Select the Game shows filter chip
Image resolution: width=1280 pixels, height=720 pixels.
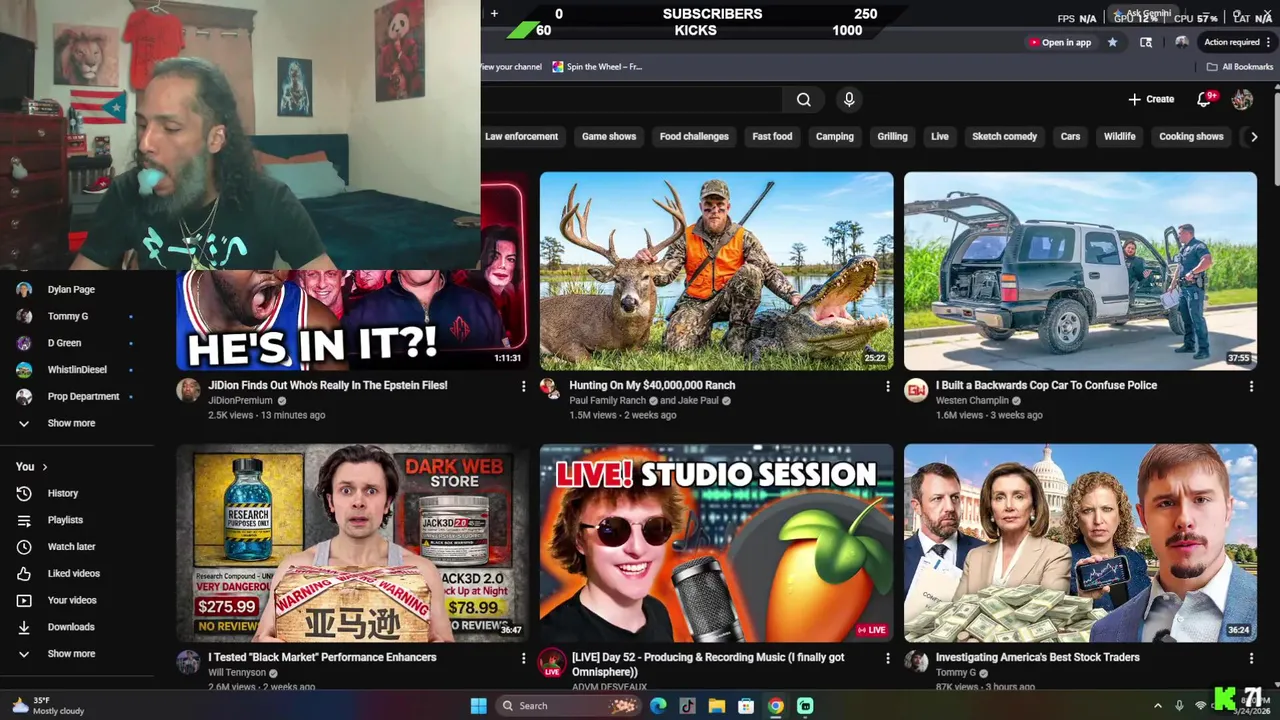[x=609, y=136]
